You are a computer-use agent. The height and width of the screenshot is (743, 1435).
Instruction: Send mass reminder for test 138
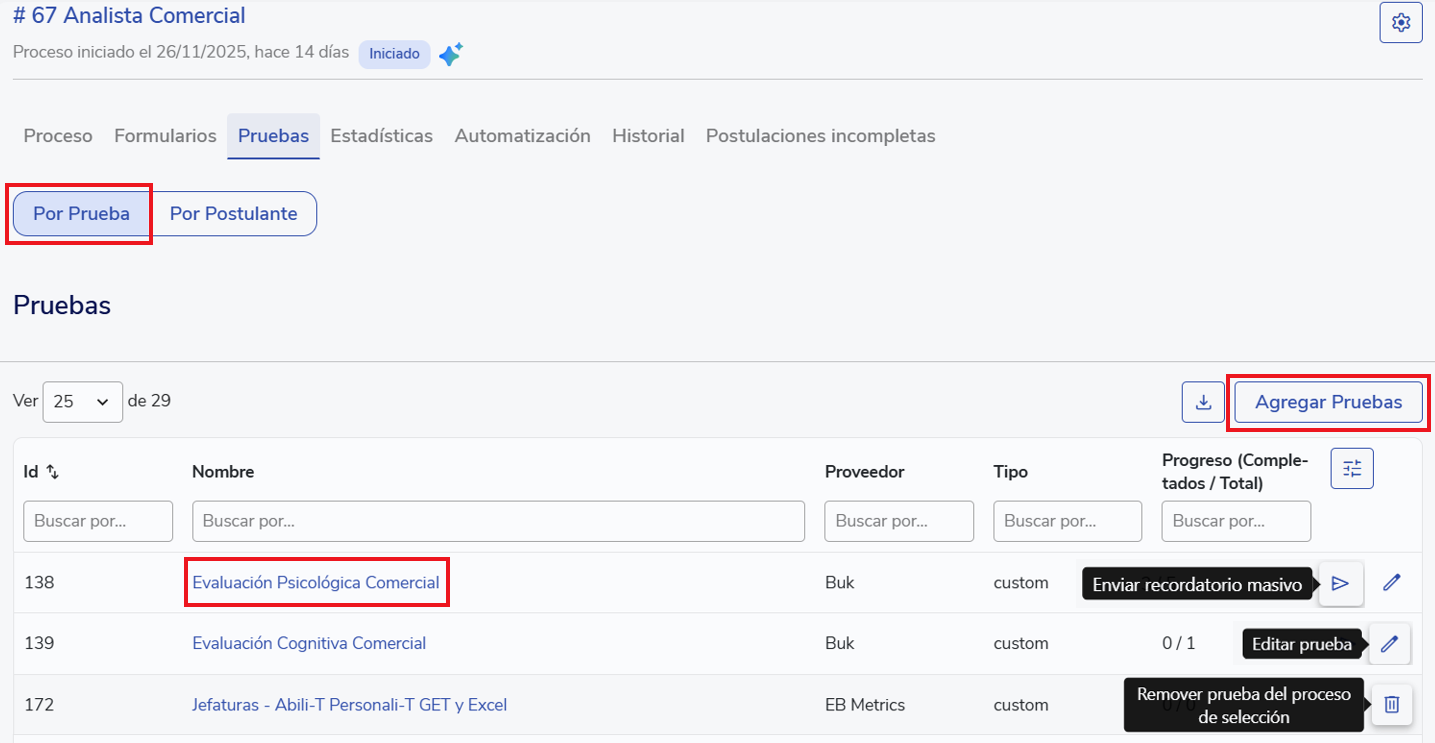pyautogui.click(x=1341, y=583)
